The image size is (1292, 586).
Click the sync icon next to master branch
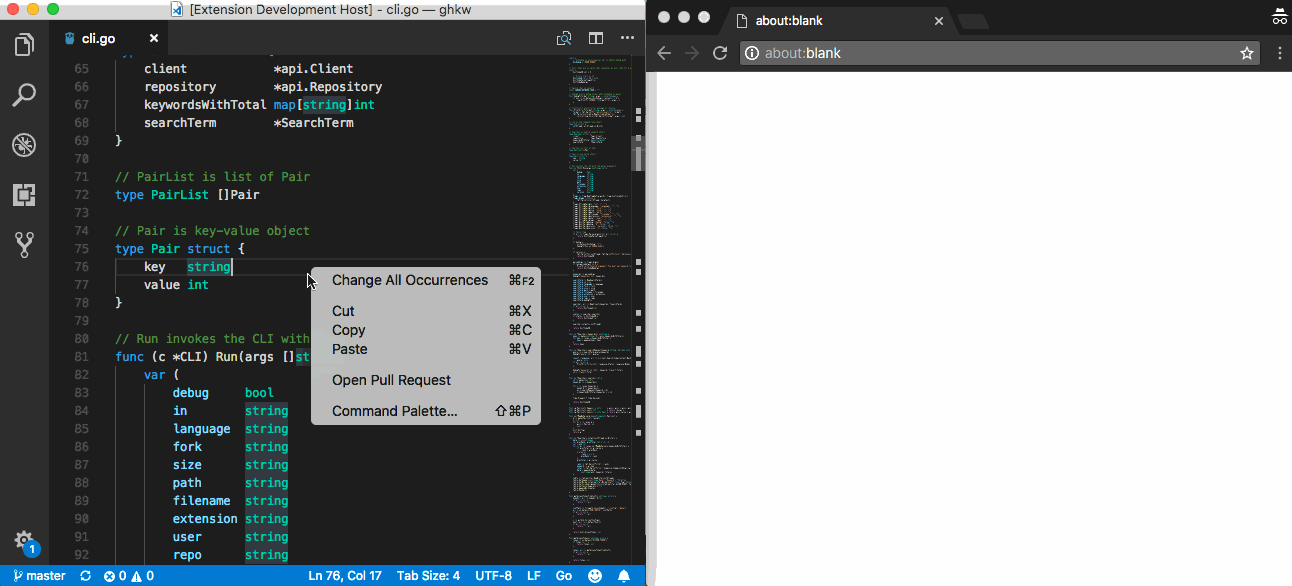pyautogui.click(x=84, y=575)
